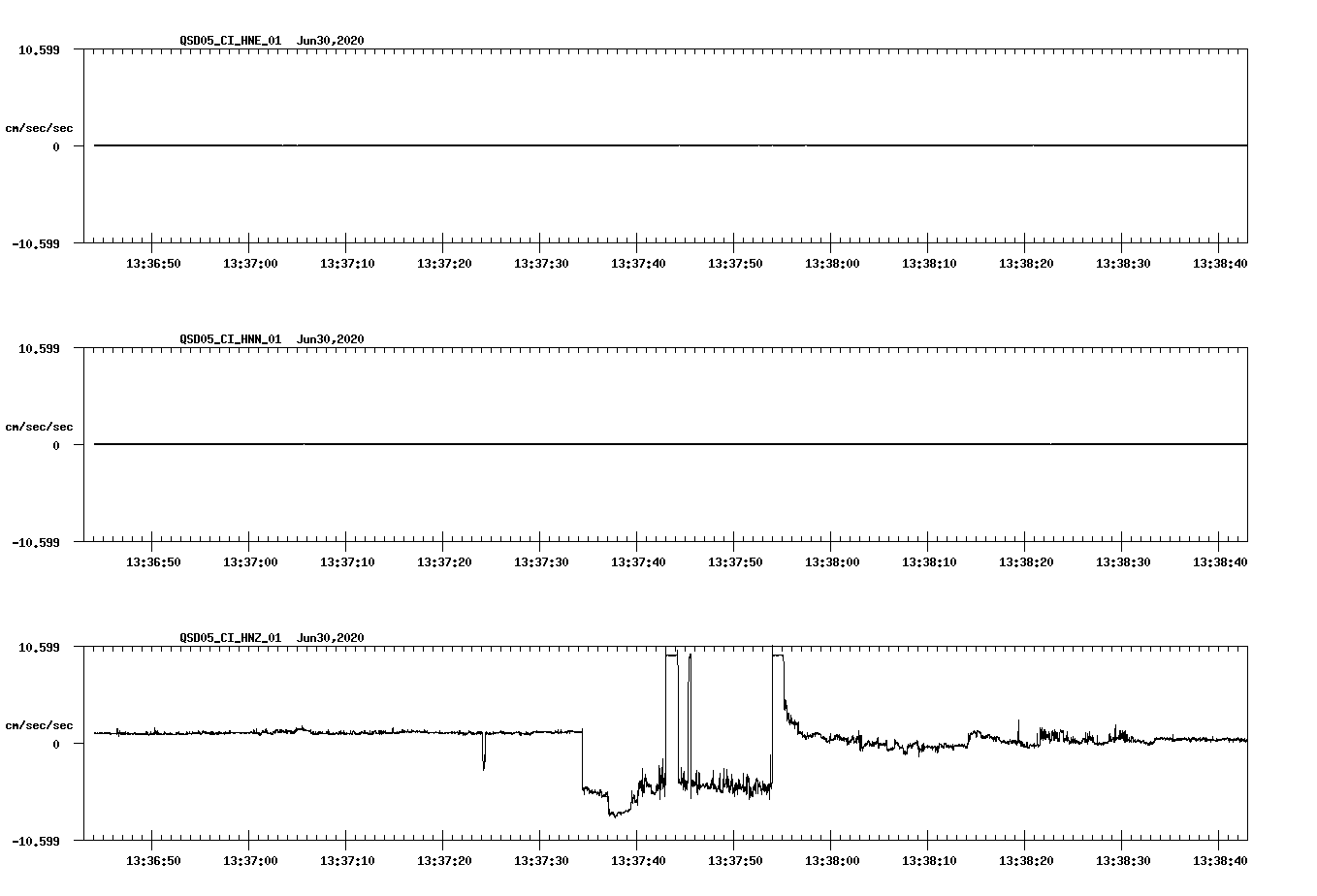Click the HNZ trough near 13:37:38
1317x896 pixels.
point(617,812)
